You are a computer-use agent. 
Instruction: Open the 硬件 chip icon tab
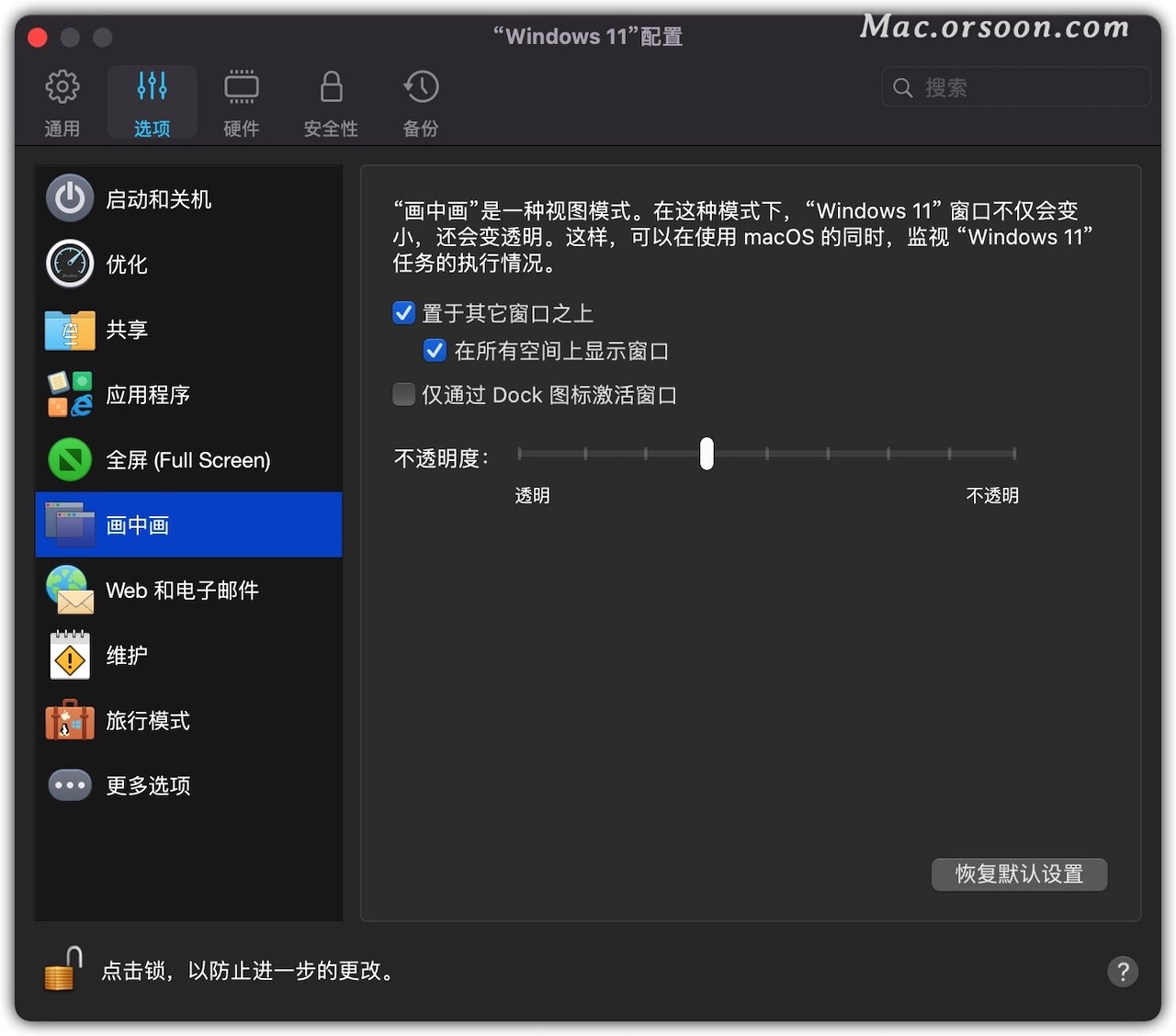pyautogui.click(x=242, y=102)
